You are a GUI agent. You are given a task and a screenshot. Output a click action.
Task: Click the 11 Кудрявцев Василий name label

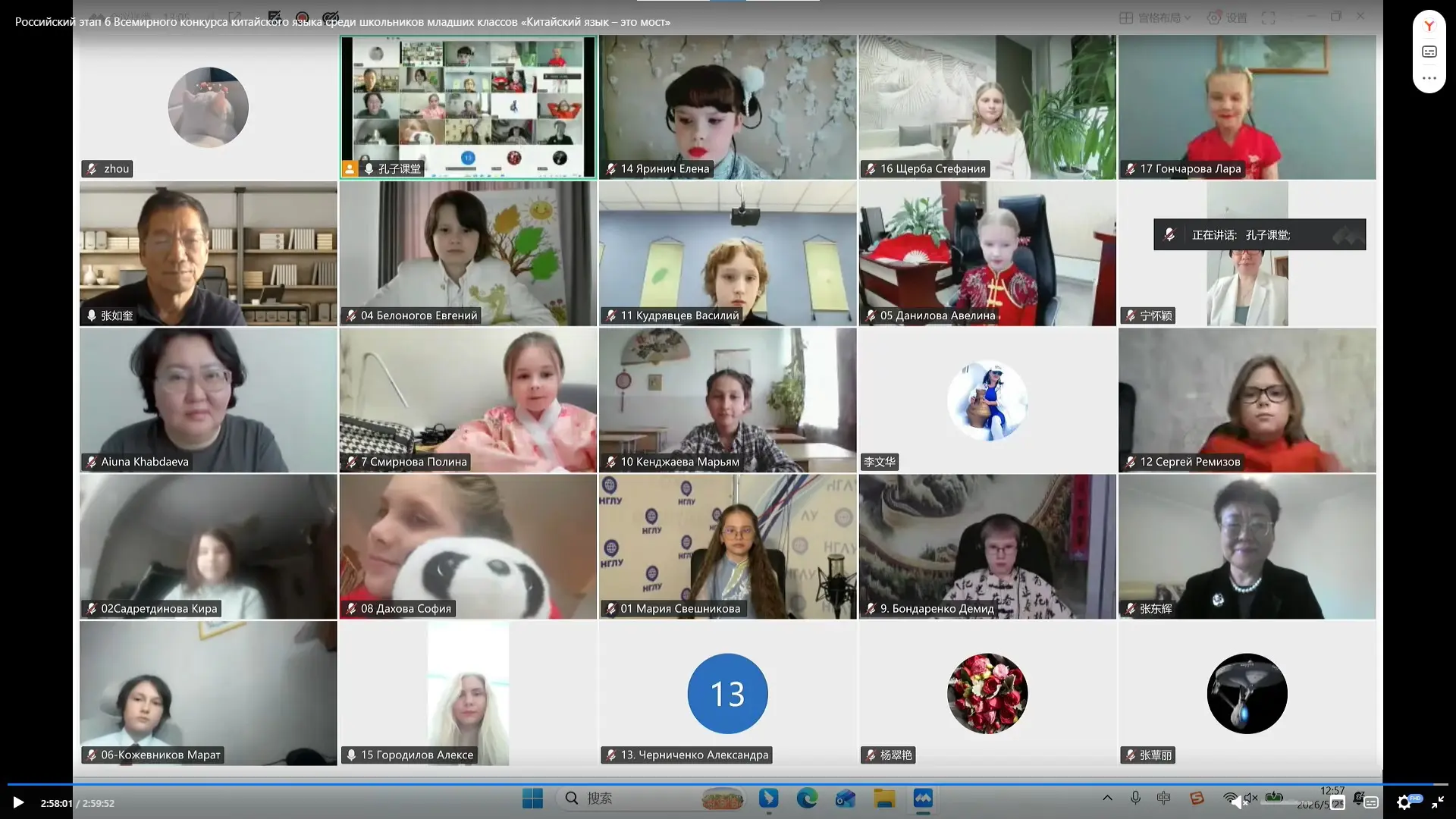click(x=672, y=315)
